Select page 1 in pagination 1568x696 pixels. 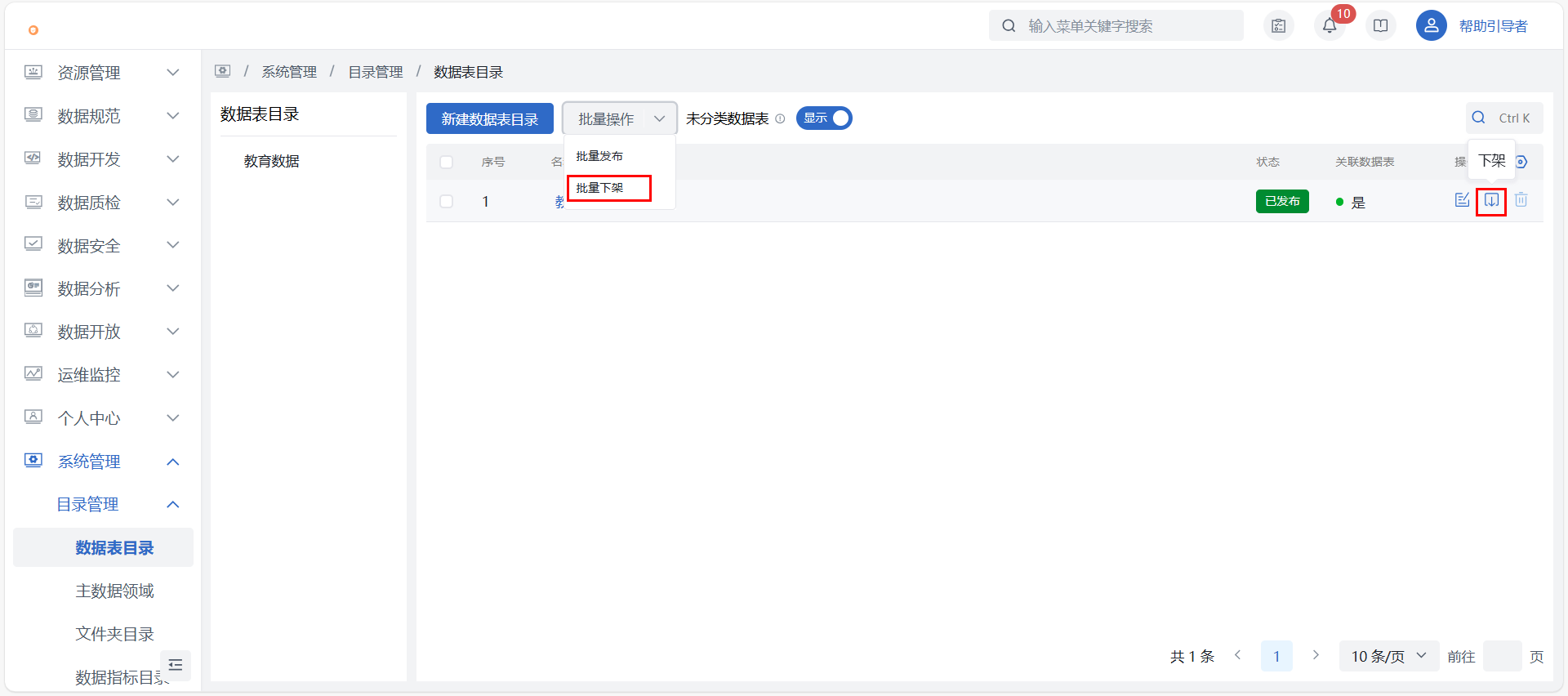coord(1276,656)
